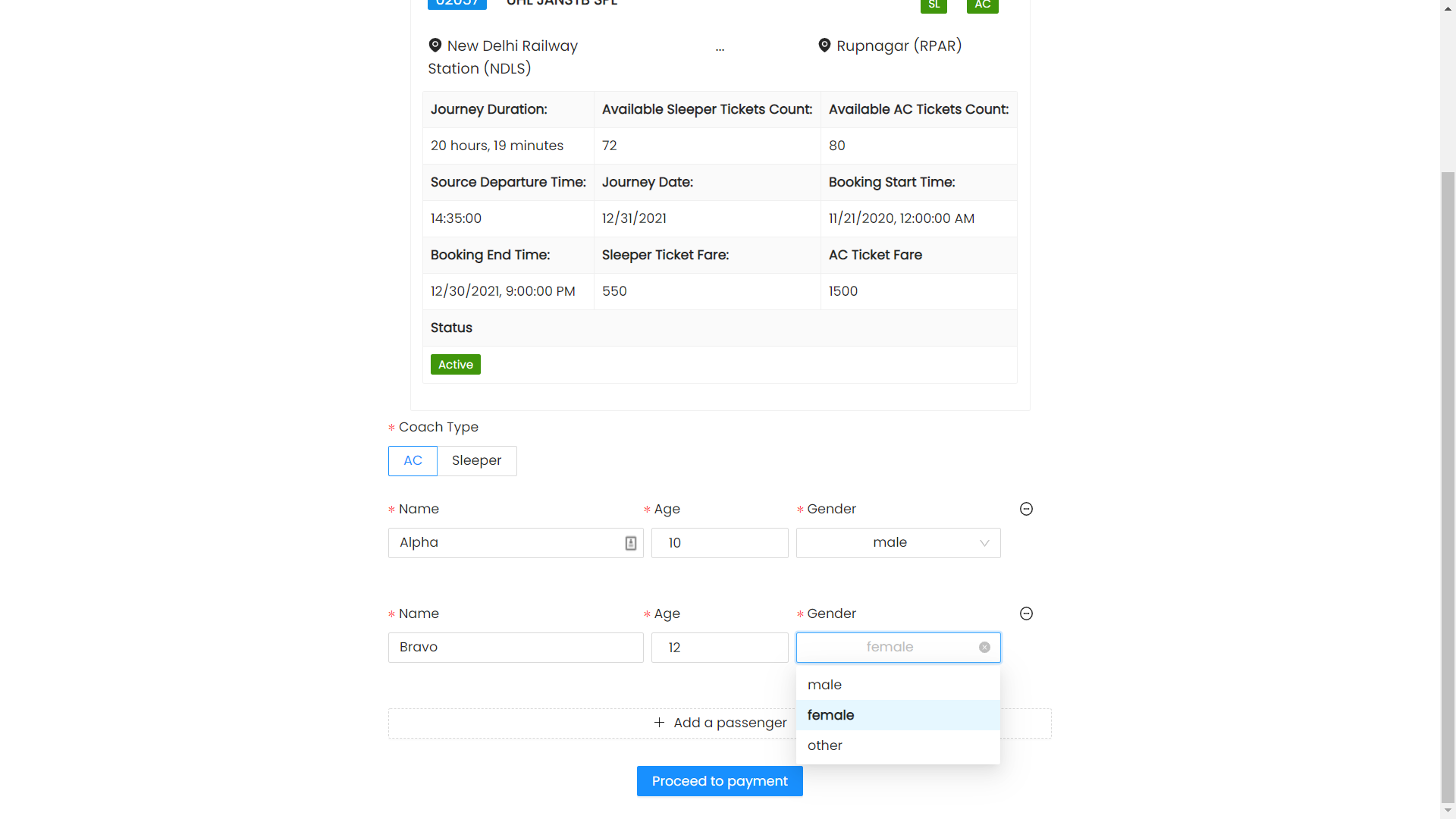Screen dimensions: 1456x819
Task: Click the contact card icon in Alpha name field
Action: (x=630, y=543)
